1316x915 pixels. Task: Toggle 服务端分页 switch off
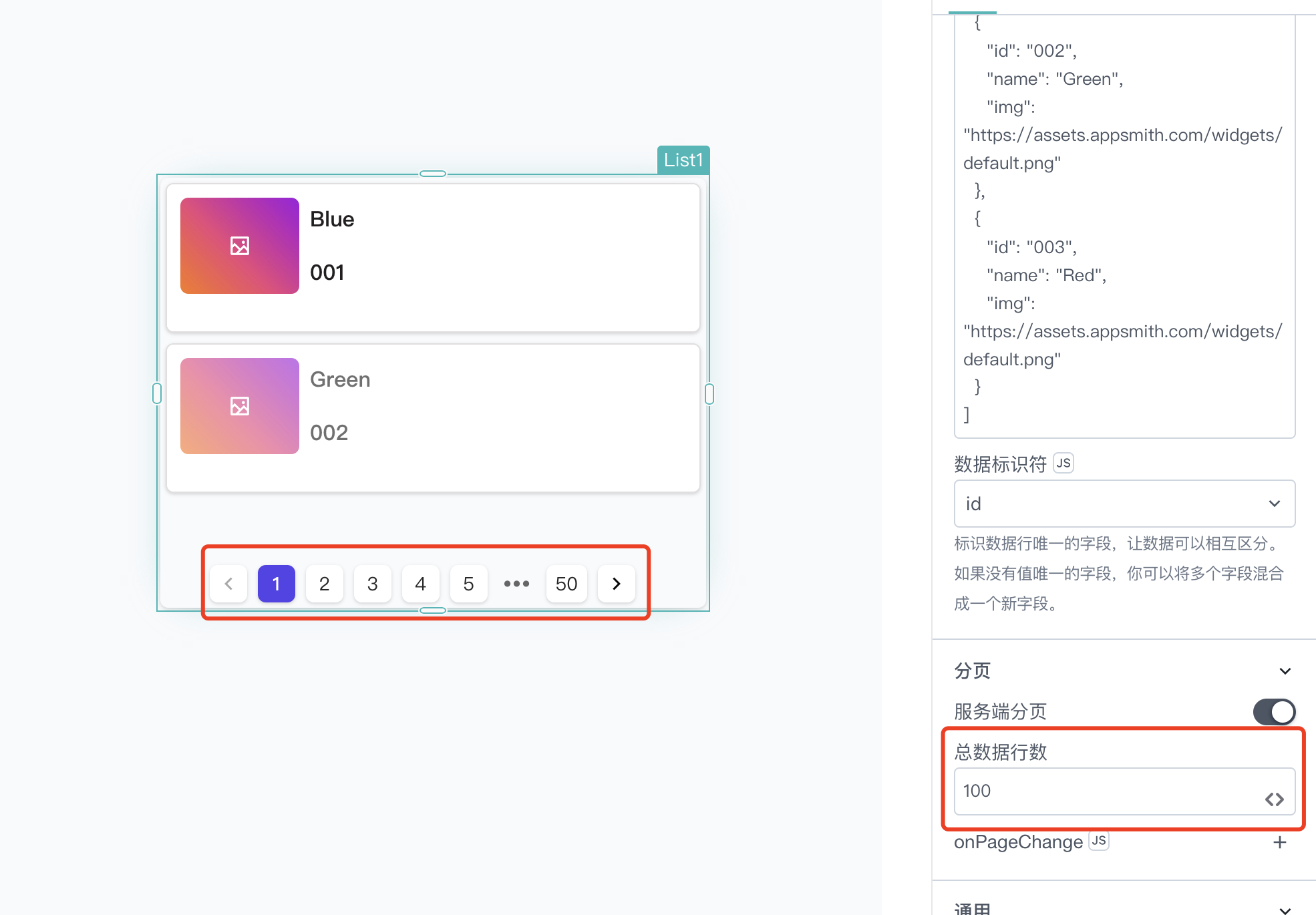[x=1274, y=712]
